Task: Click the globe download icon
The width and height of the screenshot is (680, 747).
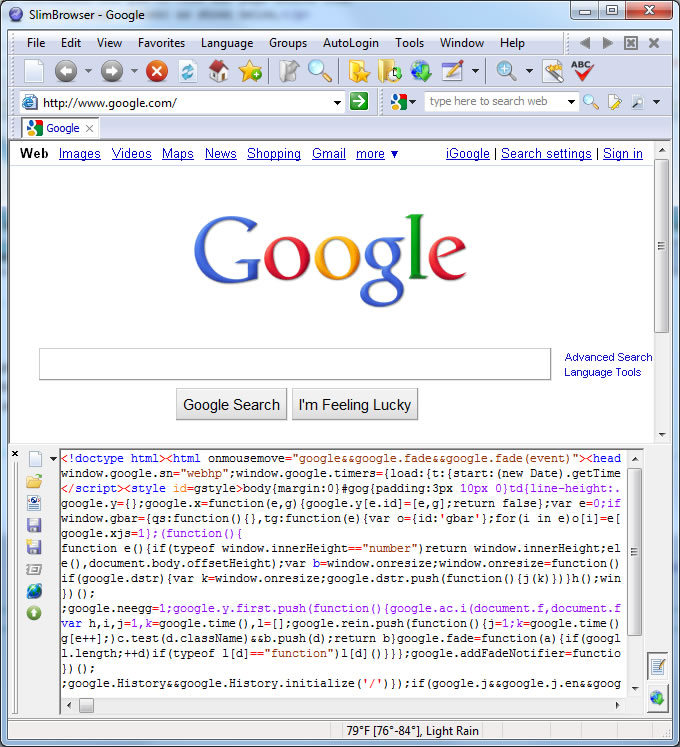Action: coord(421,71)
